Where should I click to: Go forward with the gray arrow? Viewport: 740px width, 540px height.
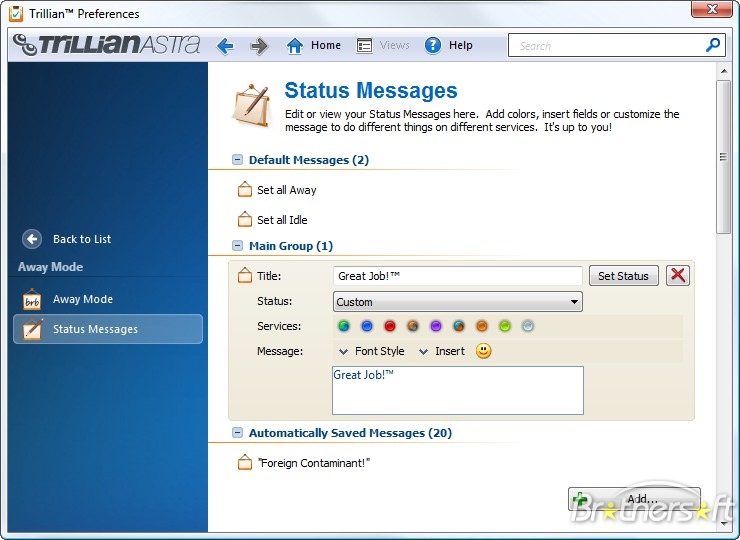[259, 46]
